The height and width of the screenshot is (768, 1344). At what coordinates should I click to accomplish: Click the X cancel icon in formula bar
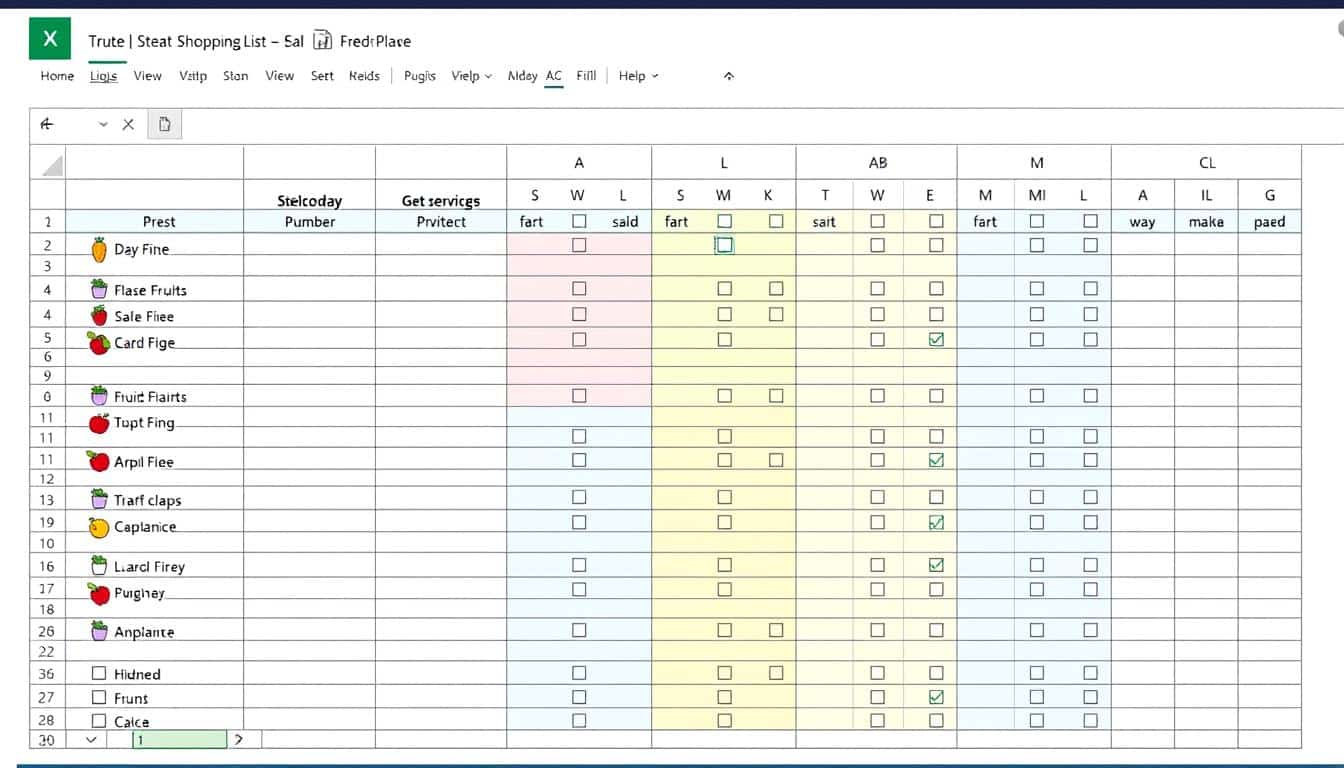tap(128, 125)
